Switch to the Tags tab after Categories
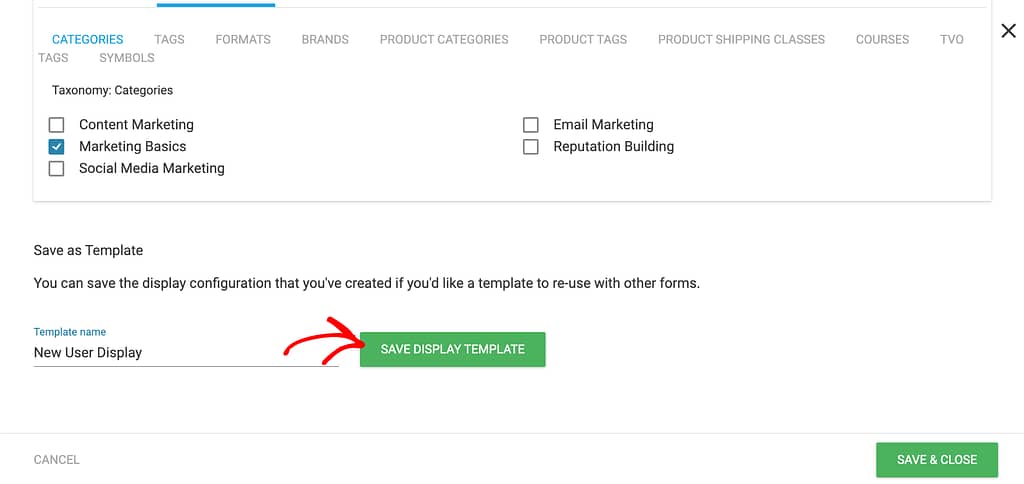Image resolution: width=1024 pixels, height=484 pixels. coord(169,39)
